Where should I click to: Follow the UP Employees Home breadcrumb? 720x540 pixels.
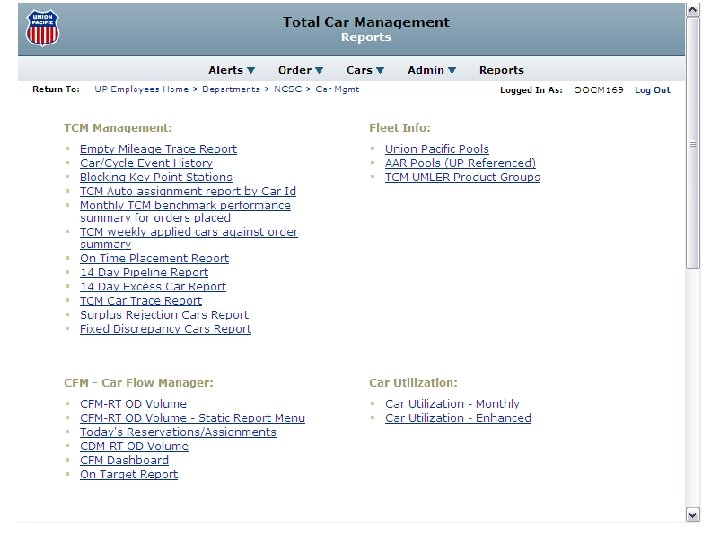[141, 89]
